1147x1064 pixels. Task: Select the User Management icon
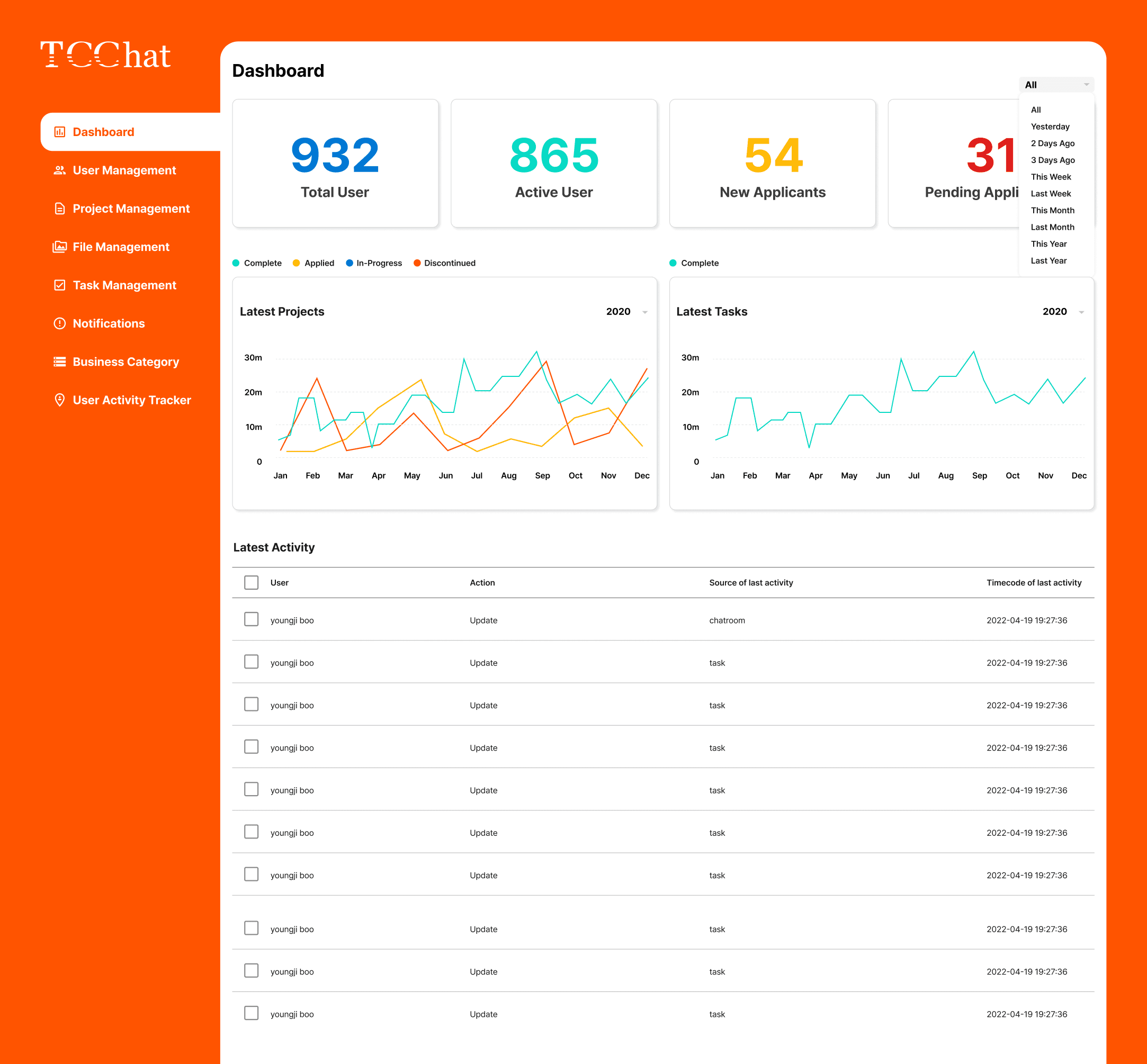[60, 170]
